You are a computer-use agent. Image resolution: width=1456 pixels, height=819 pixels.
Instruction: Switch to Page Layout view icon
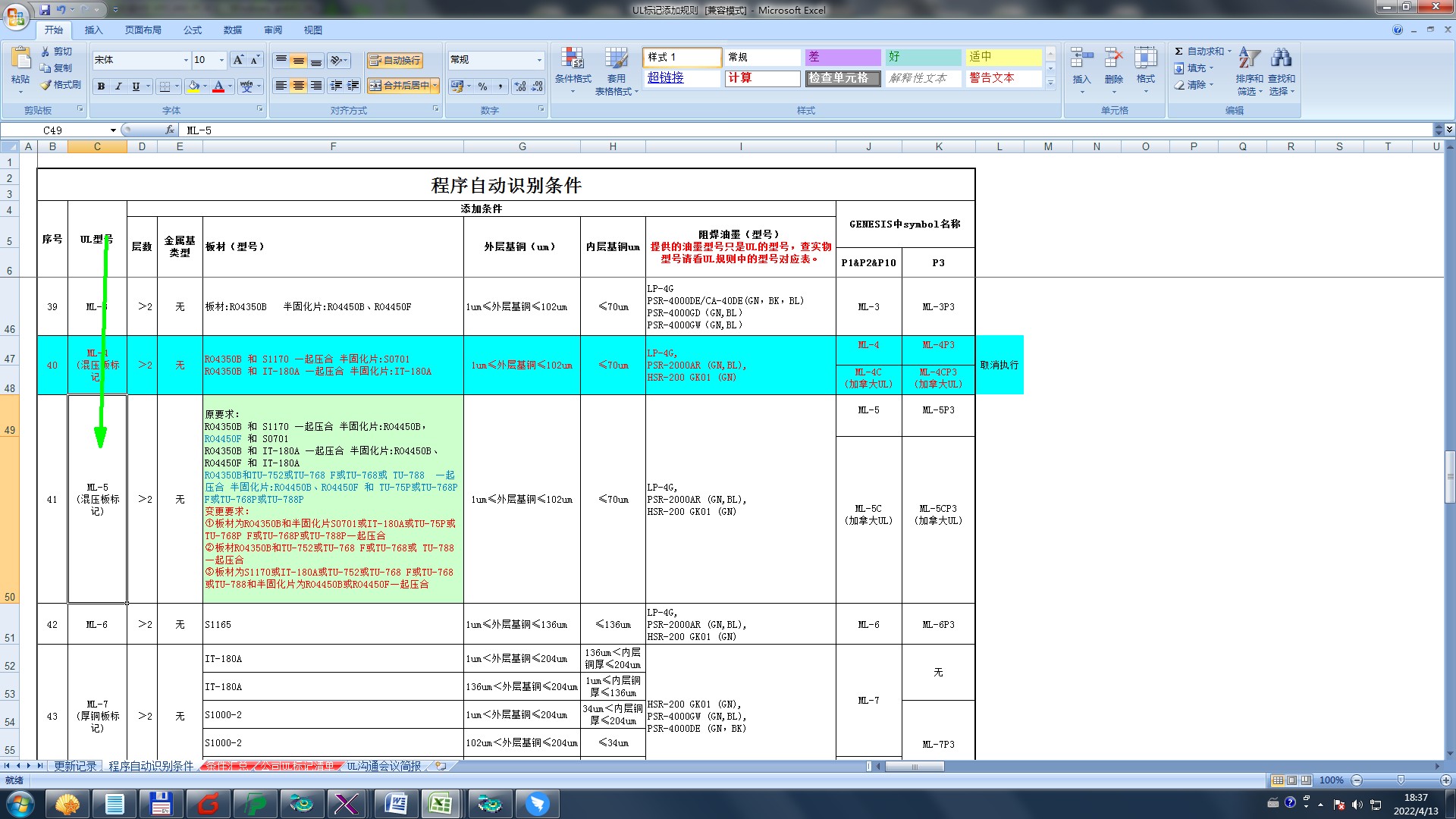click(x=1292, y=780)
